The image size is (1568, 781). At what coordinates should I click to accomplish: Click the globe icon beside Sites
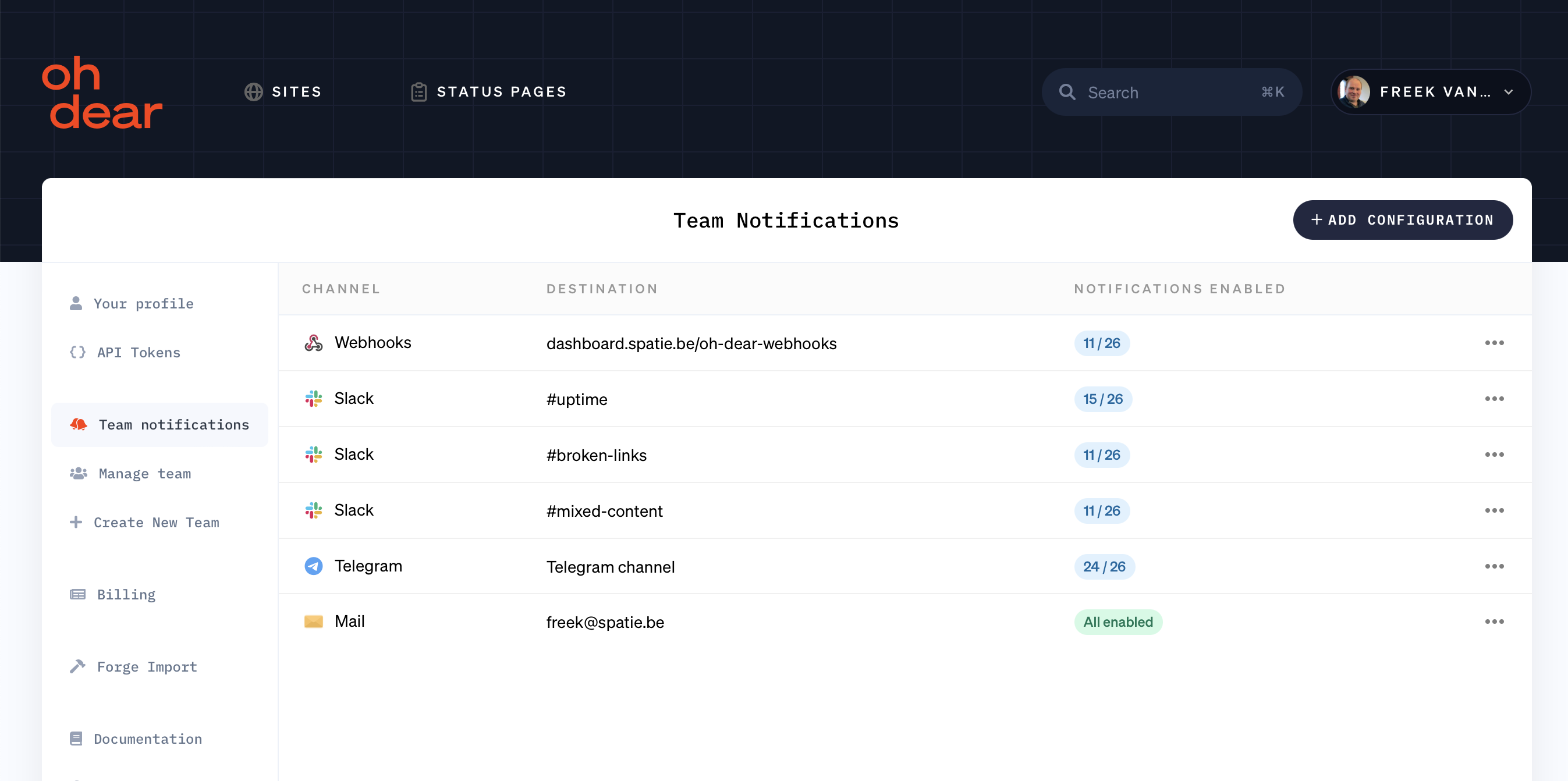(253, 92)
